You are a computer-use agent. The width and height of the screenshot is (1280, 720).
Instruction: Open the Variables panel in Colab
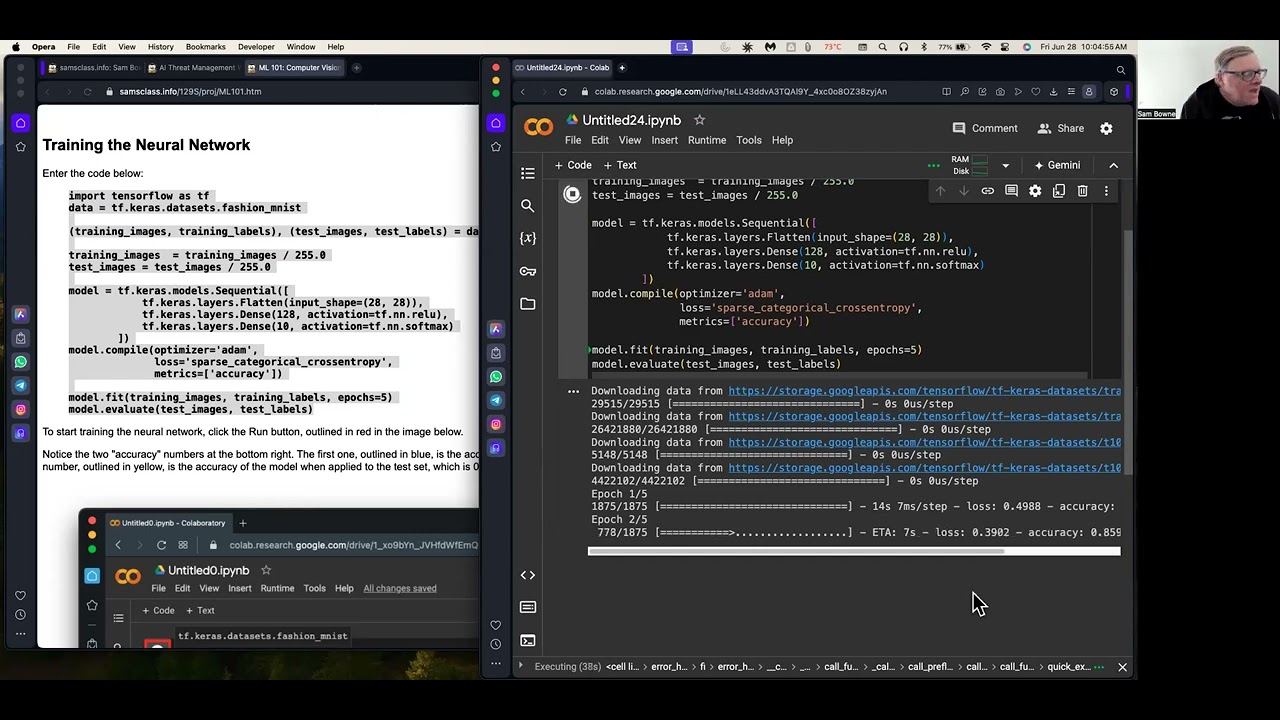click(528, 238)
